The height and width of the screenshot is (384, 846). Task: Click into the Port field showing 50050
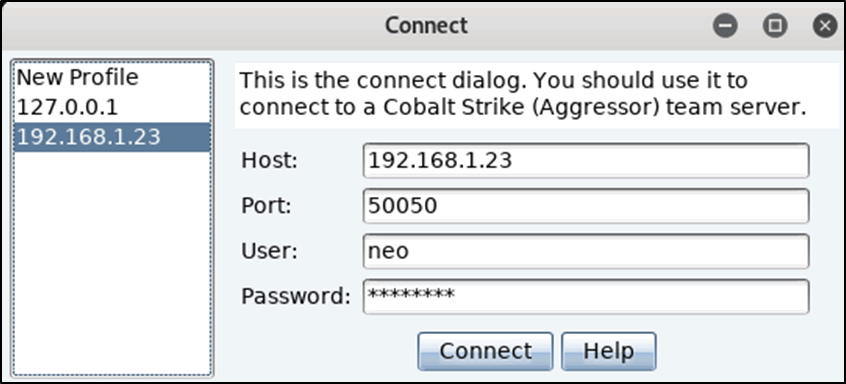point(586,205)
